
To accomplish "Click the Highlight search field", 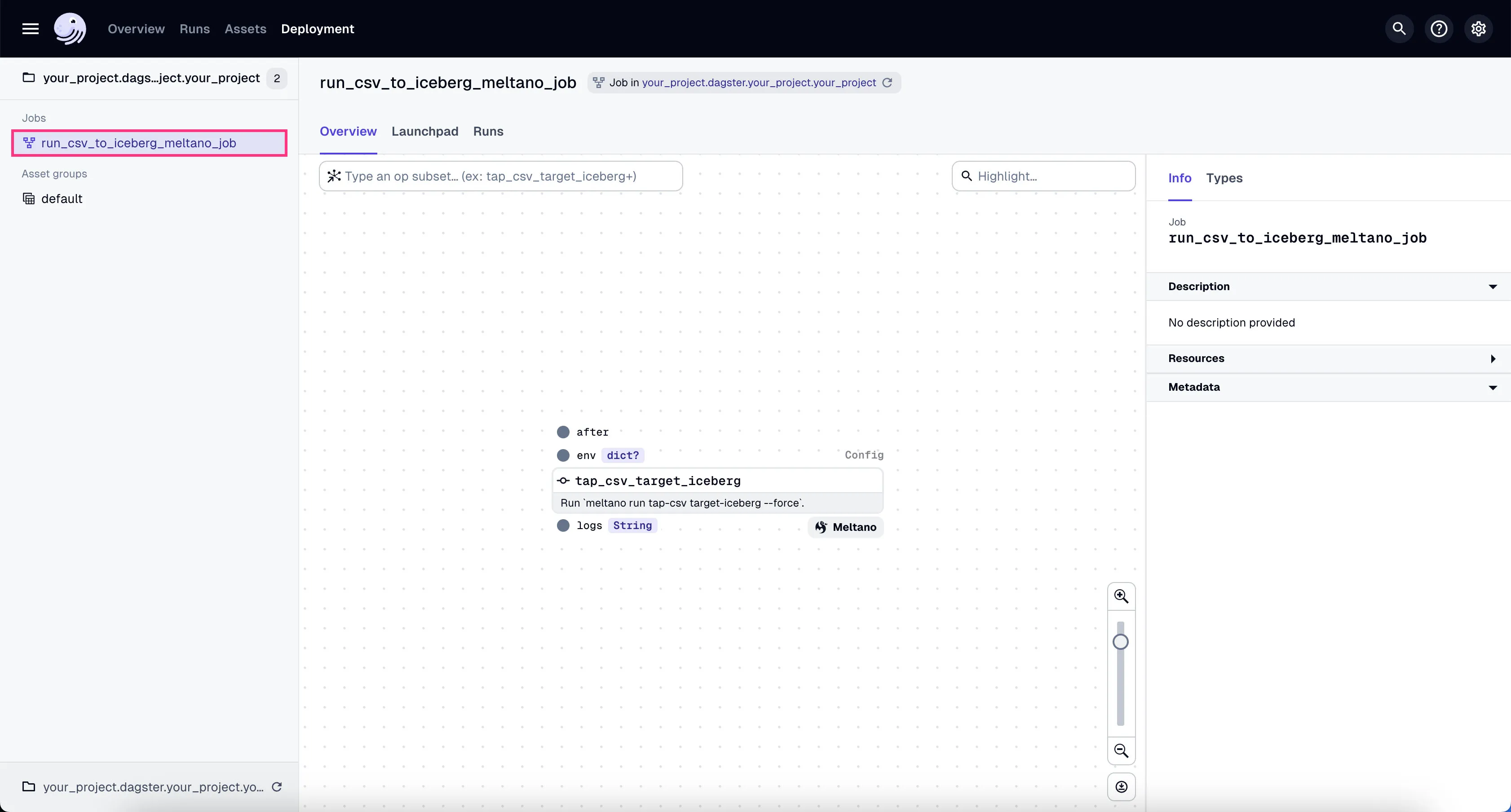I will tap(1043, 176).
